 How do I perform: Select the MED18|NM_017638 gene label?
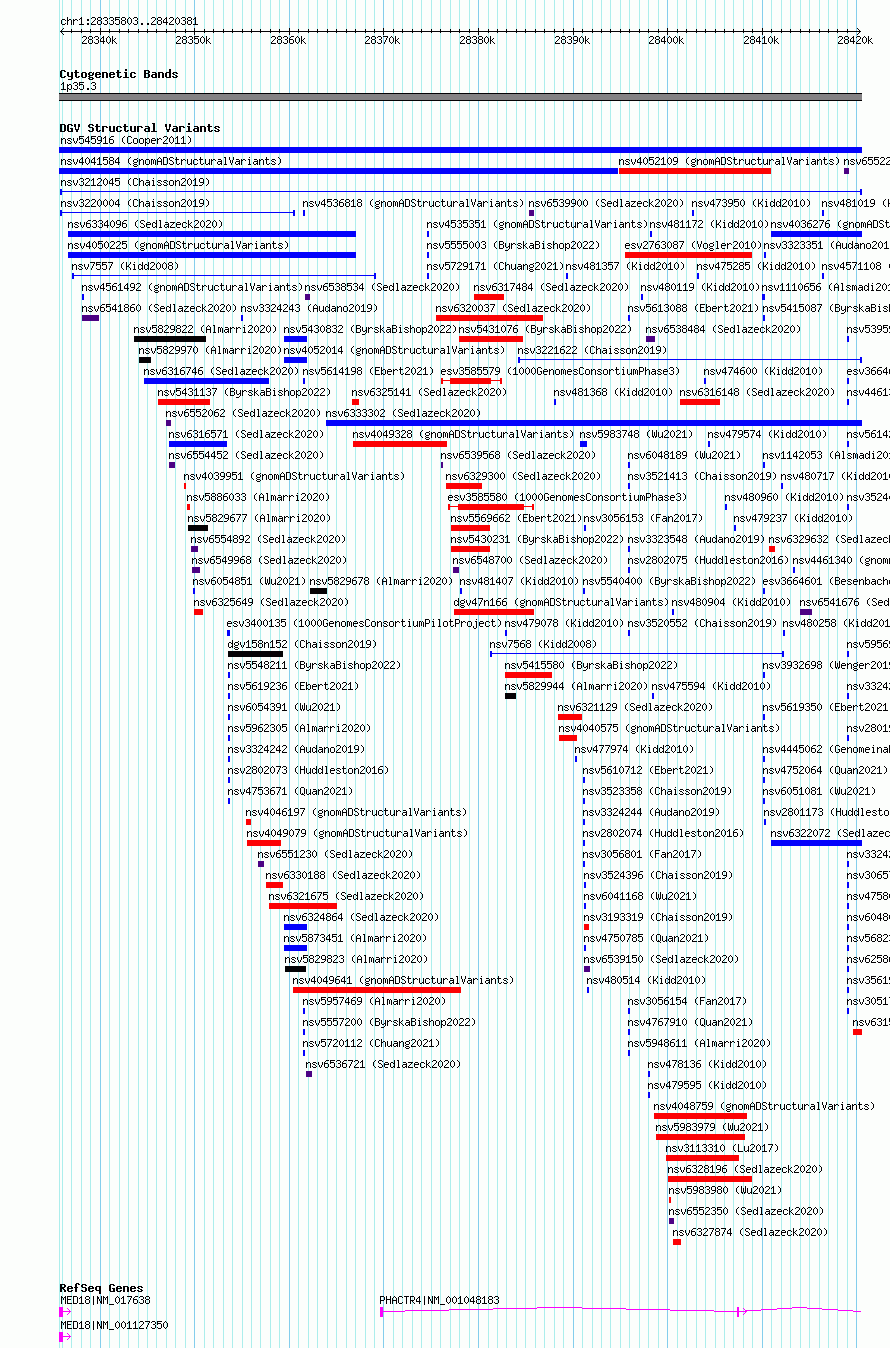[x=106, y=1300]
